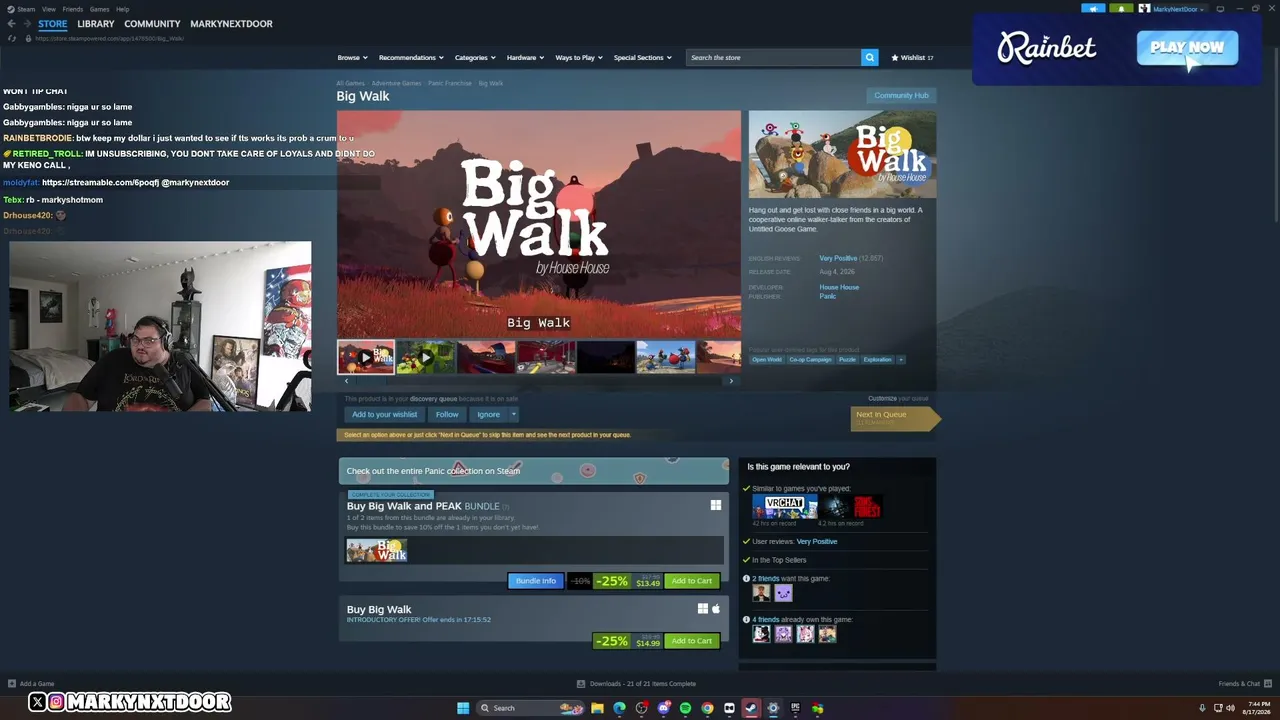Expand the Ways to Play dropdown
Viewport: 1280px width, 720px height.
point(579,57)
